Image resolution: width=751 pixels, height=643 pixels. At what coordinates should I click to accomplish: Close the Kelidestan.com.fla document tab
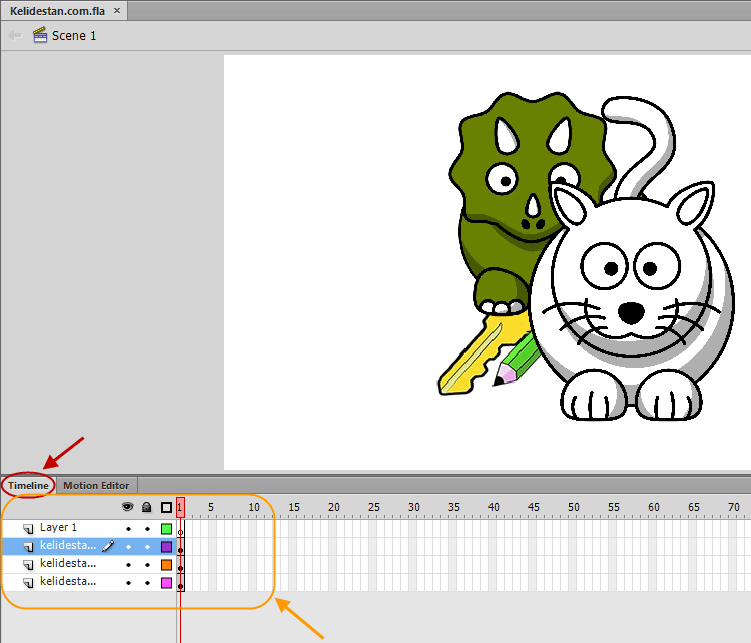click(117, 11)
